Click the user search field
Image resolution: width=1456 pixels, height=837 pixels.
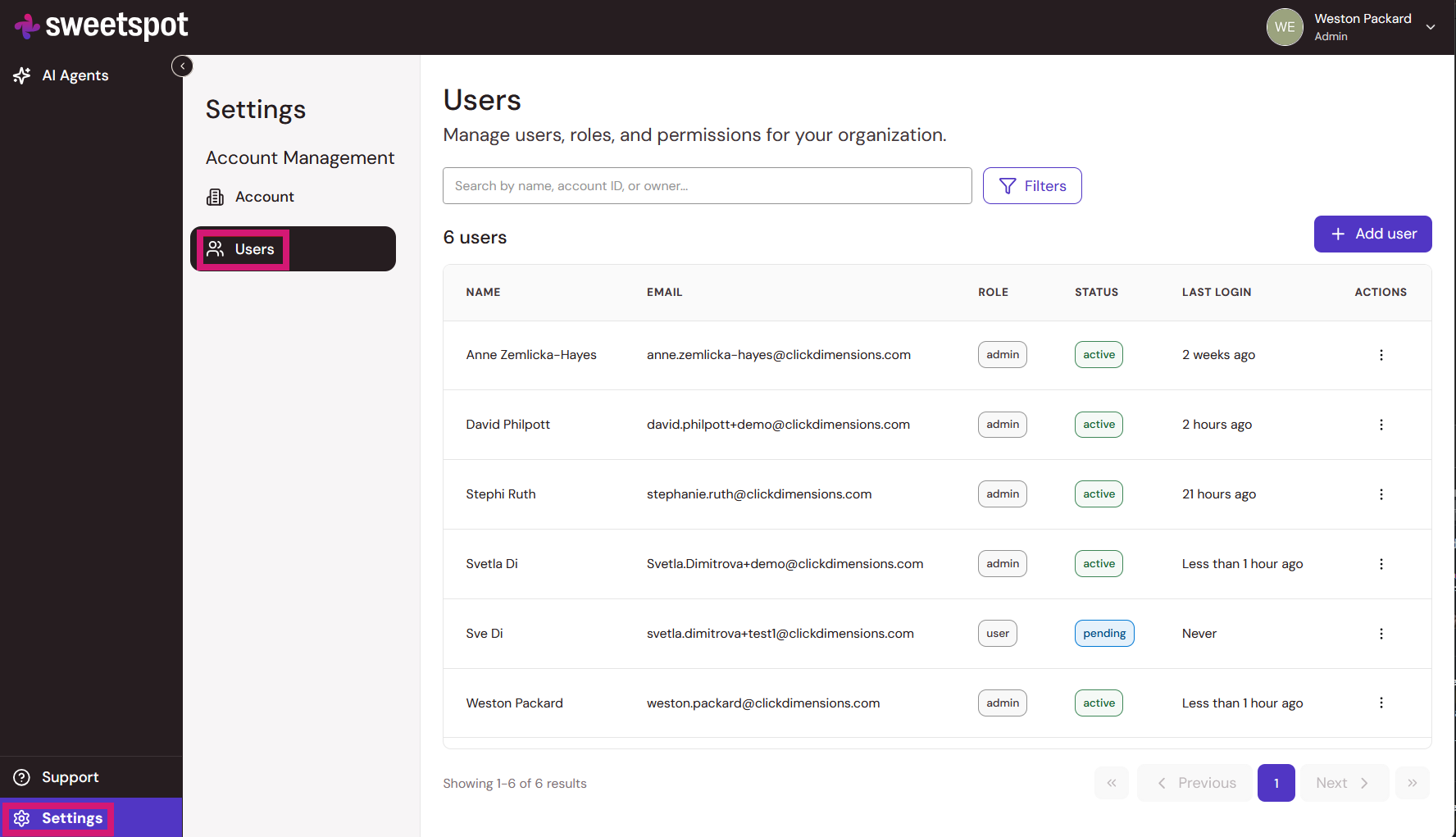pyautogui.click(x=707, y=186)
